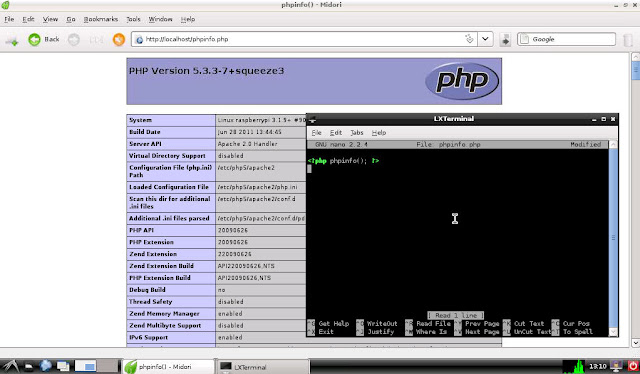Click the news feed icon in the address bar

pos(469,39)
